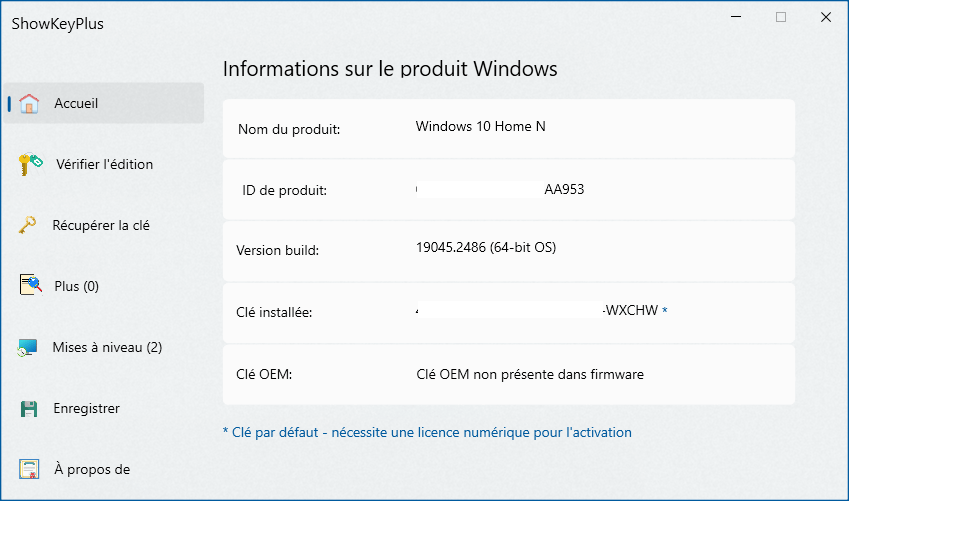Click the Clé par défaut footnote
This screenshot has width=960, height=540.
(x=427, y=432)
